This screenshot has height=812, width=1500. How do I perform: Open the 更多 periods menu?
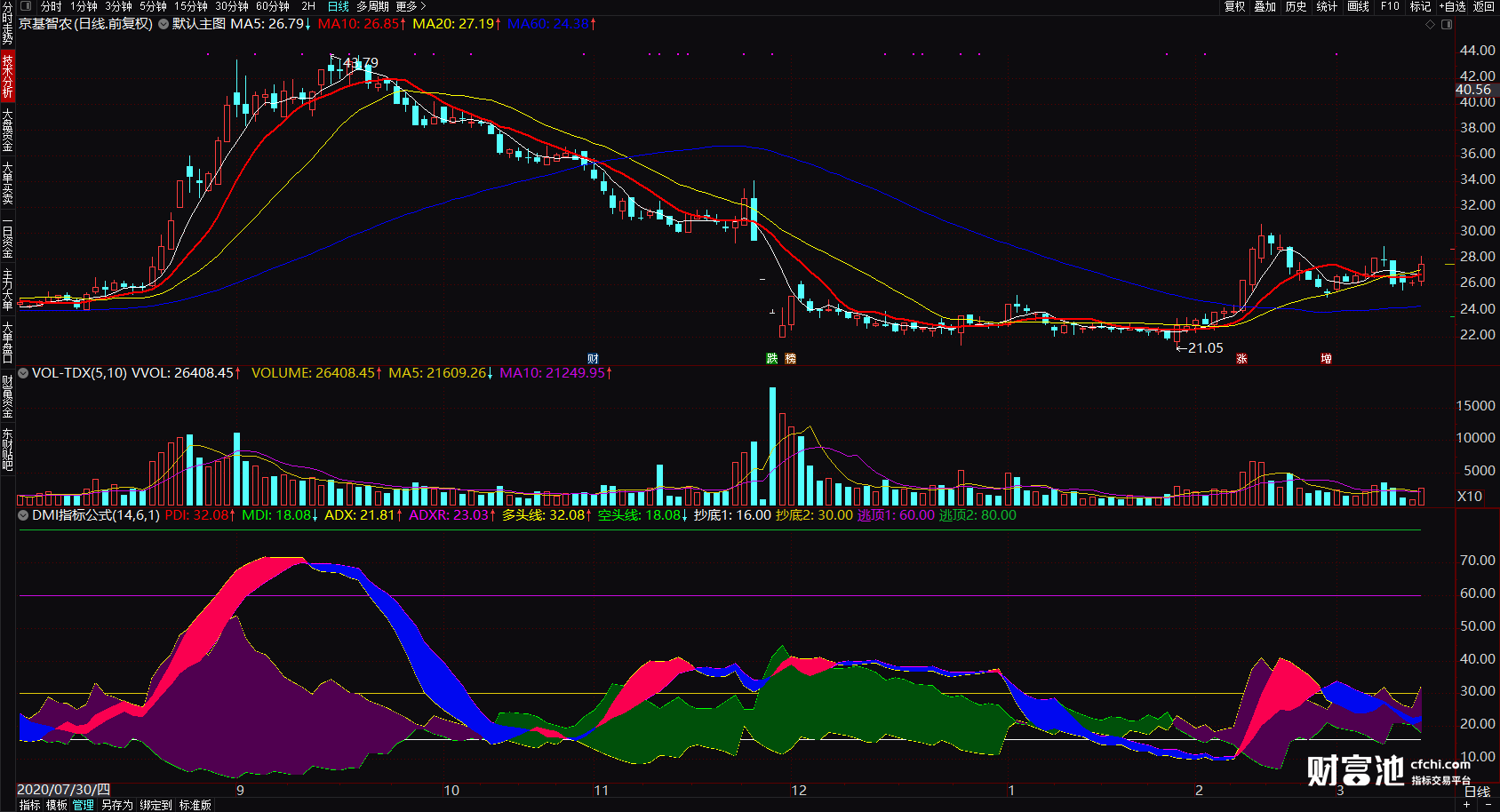click(411, 6)
